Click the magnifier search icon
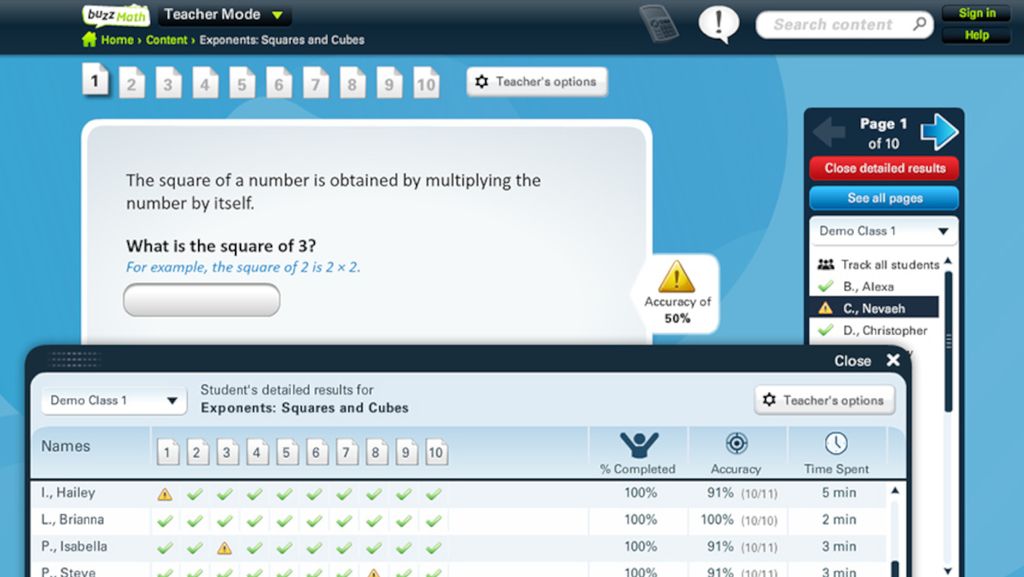 pos(920,24)
